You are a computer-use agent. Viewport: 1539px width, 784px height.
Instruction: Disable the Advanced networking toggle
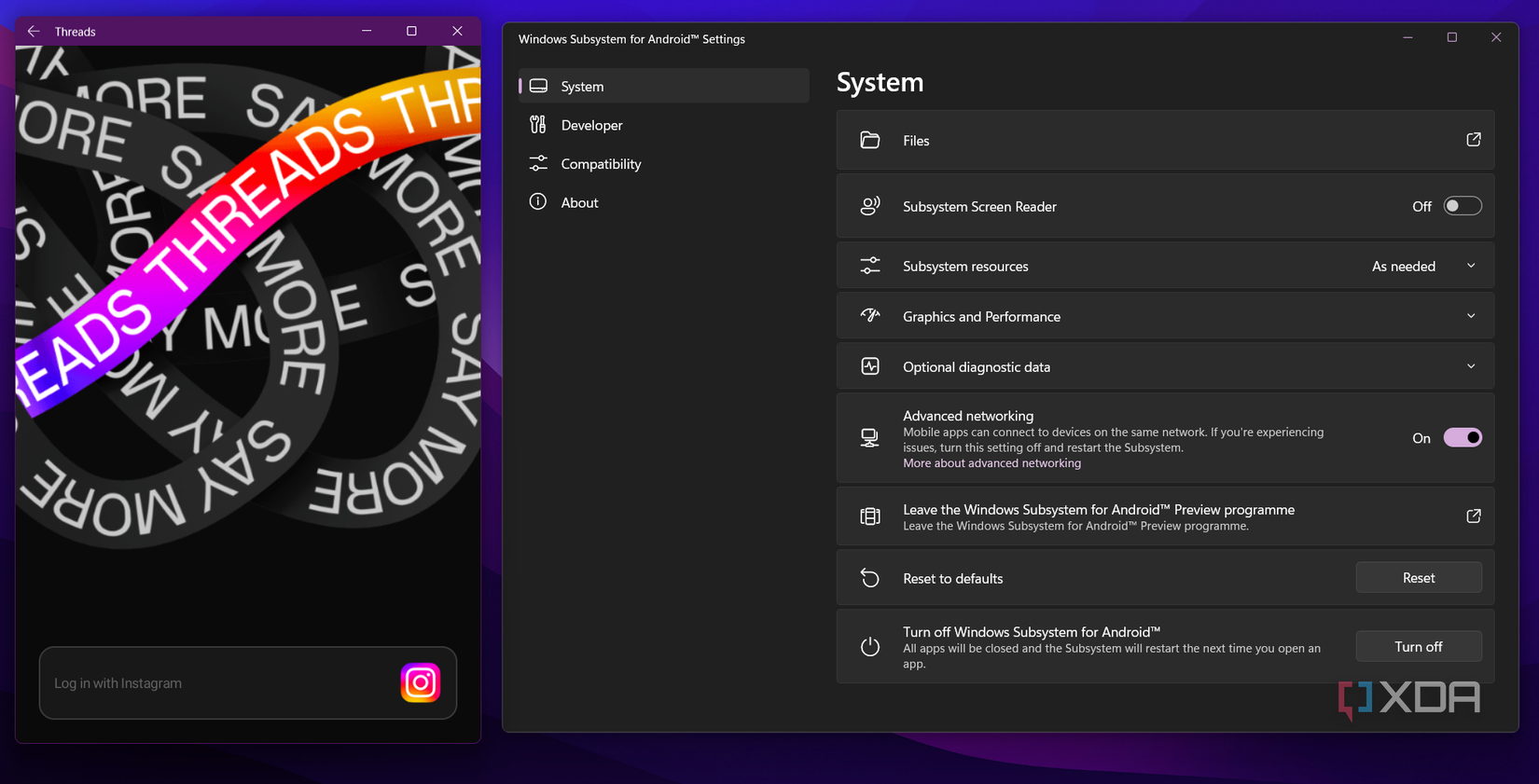coord(1463,437)
